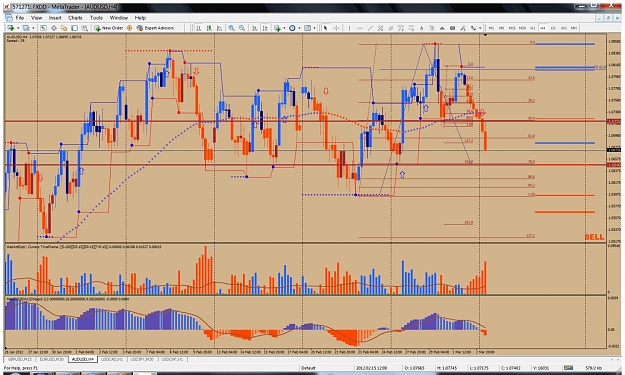Toggle the Data Window icon
This screenshot has width=625, height=375.
click(x=54, y=28)
